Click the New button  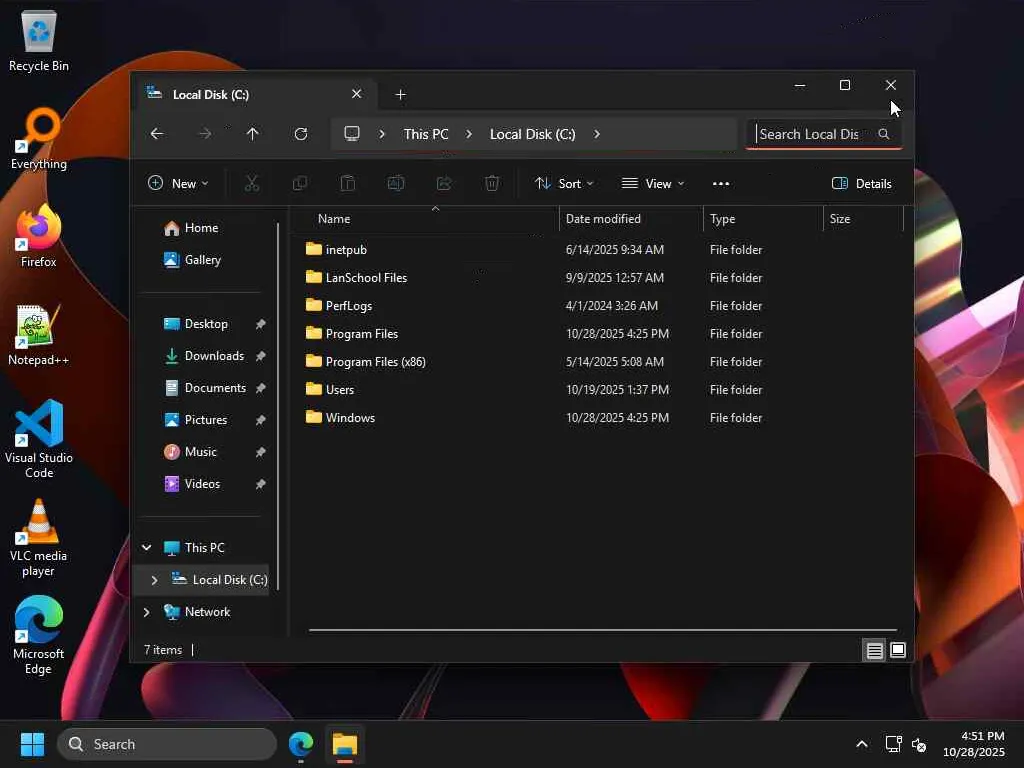pos(178,184)
